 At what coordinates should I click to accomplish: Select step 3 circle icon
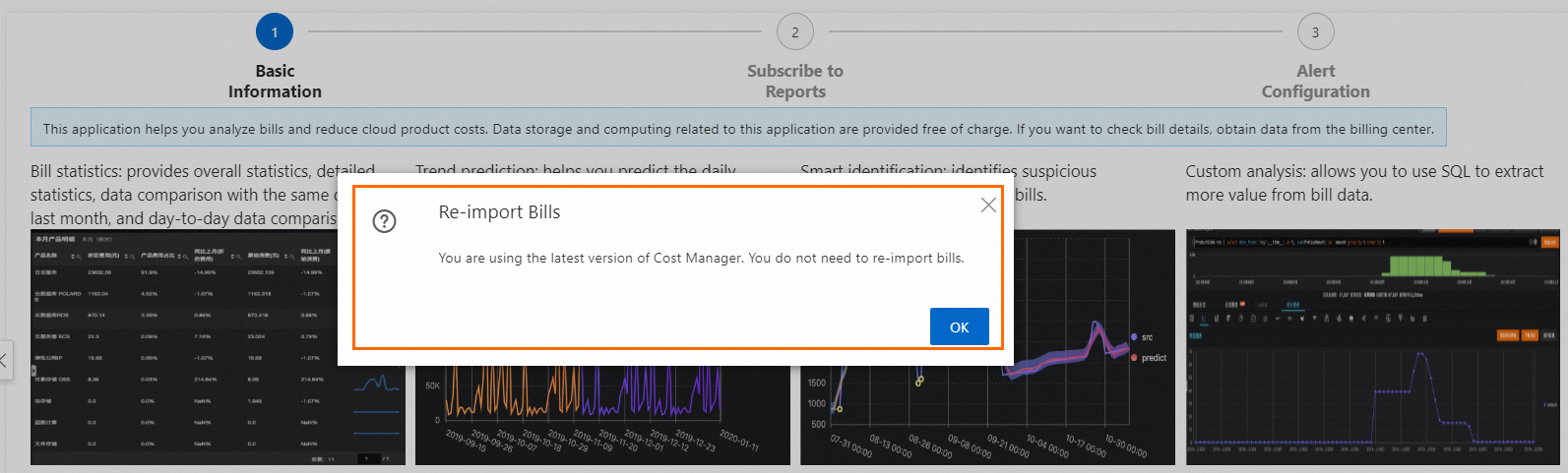tap(1315, 31)
